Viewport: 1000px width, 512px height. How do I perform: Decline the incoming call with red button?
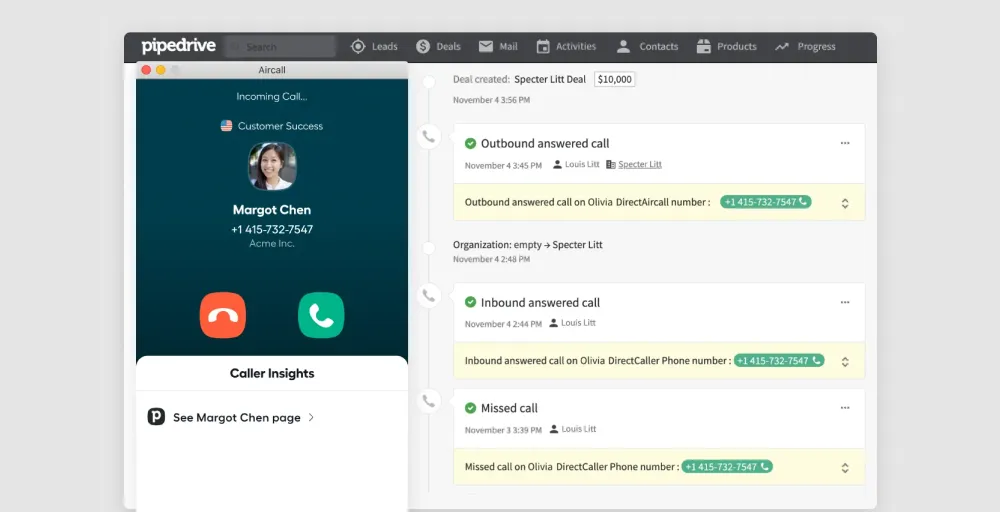tap(223, 315)
